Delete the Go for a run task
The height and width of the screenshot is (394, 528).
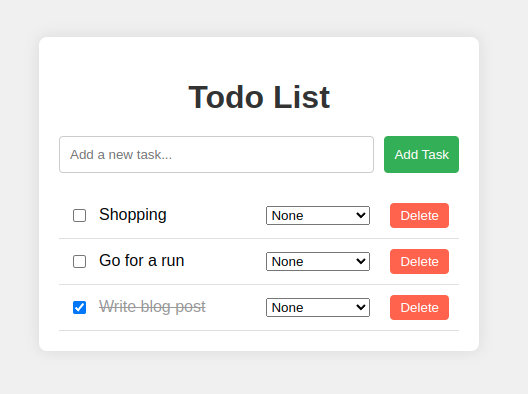[x=419, y=261]
